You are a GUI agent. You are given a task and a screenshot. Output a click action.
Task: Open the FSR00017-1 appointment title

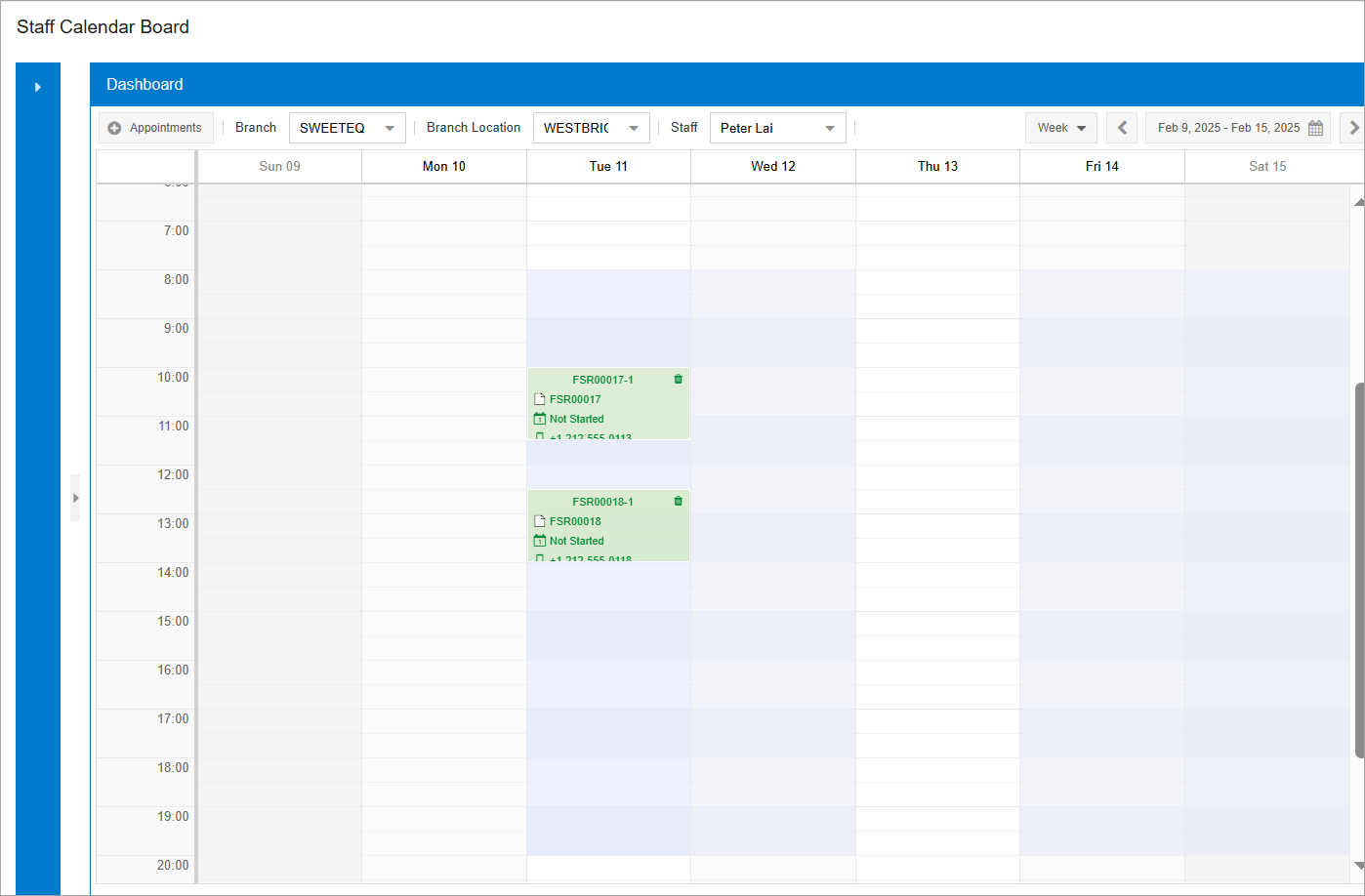click(x=602, y=380)
